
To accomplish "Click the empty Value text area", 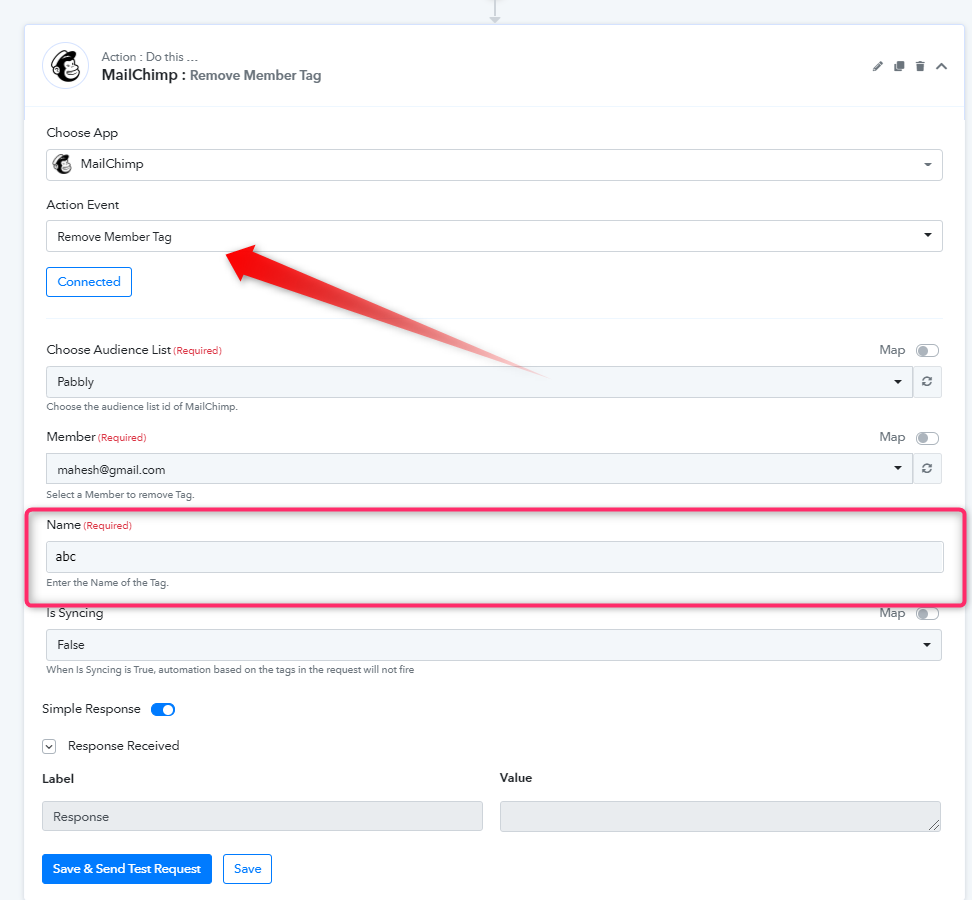I will tap(720, 816).
